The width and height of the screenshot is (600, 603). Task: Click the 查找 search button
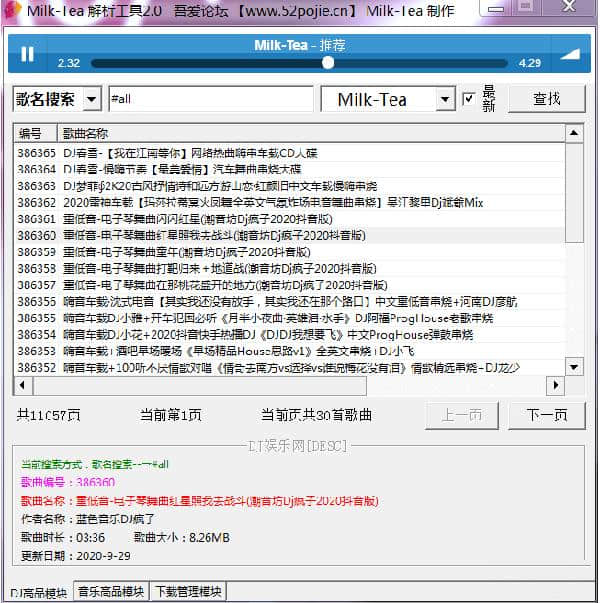coord(547,99)
